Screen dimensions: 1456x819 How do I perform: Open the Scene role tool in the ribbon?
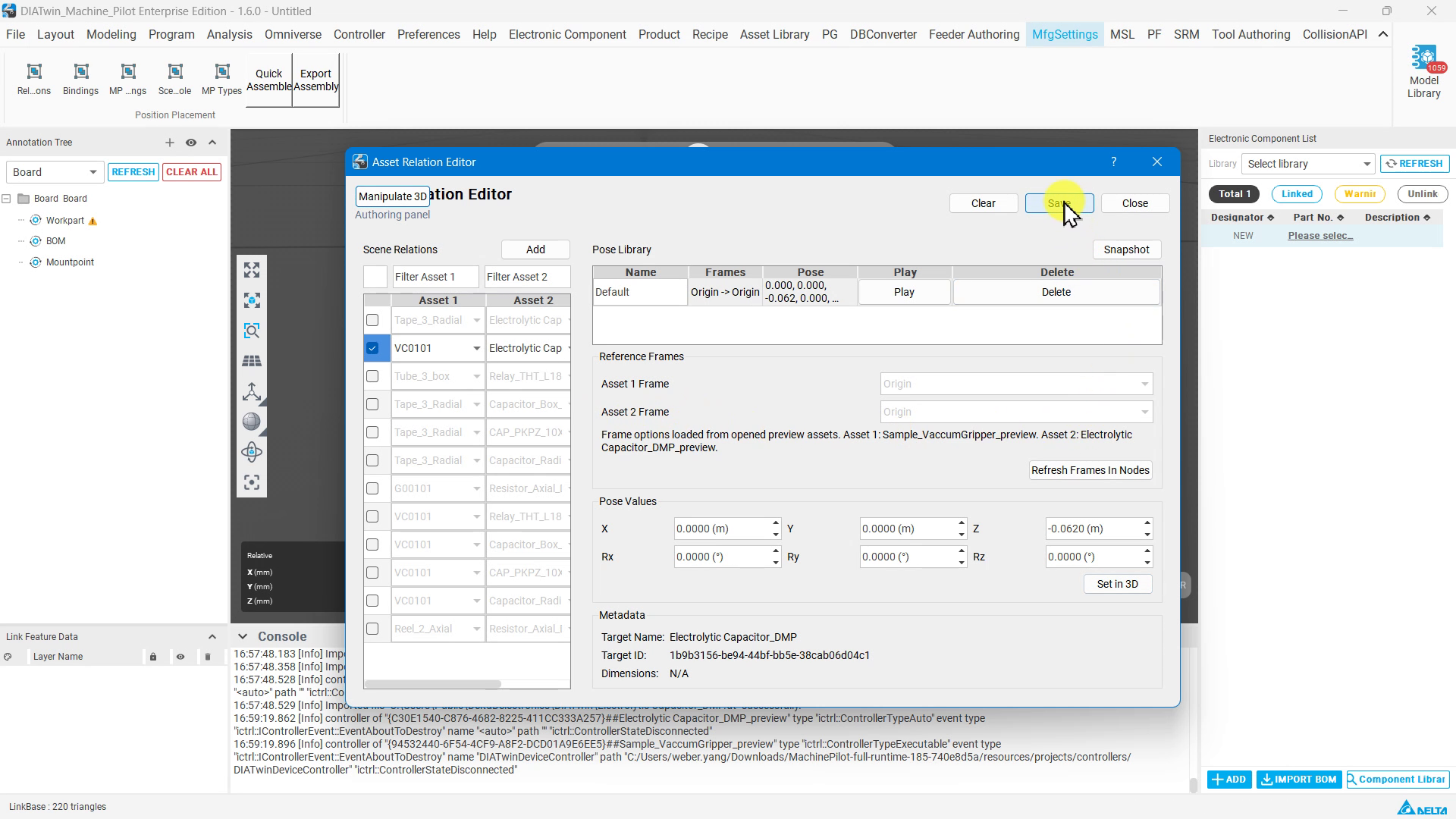175,79
